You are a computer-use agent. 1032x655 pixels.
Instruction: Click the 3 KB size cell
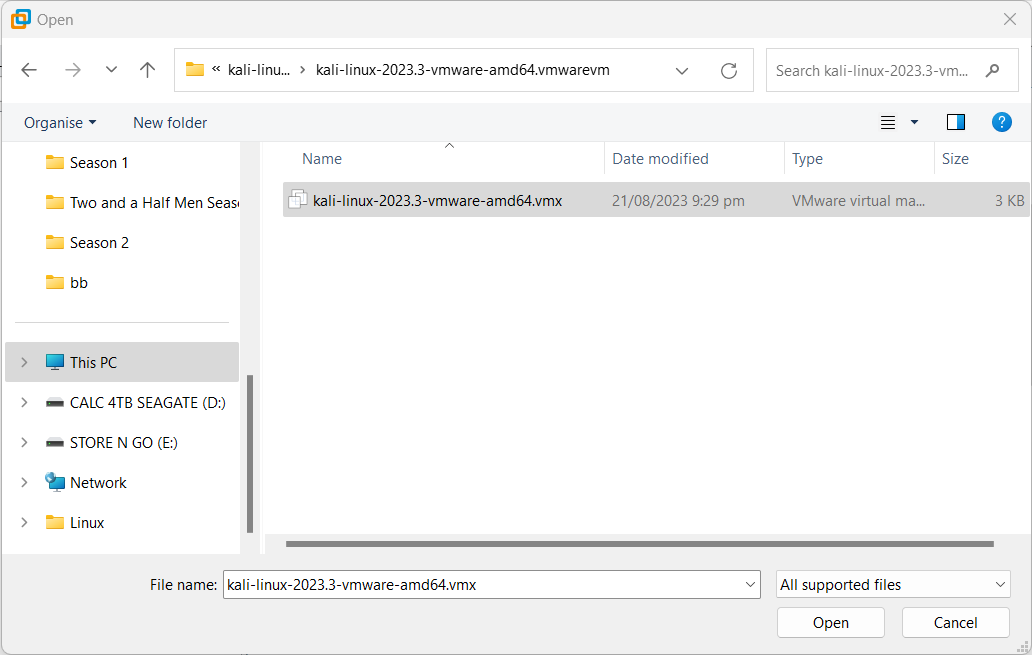[x=1009, y=201]
